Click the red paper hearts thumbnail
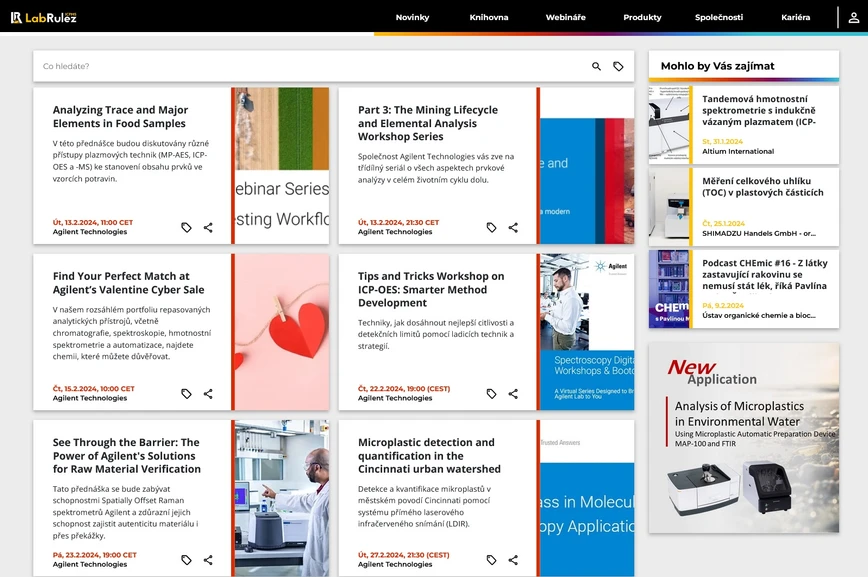Viewport: 868px width, 577px height. 282,332
